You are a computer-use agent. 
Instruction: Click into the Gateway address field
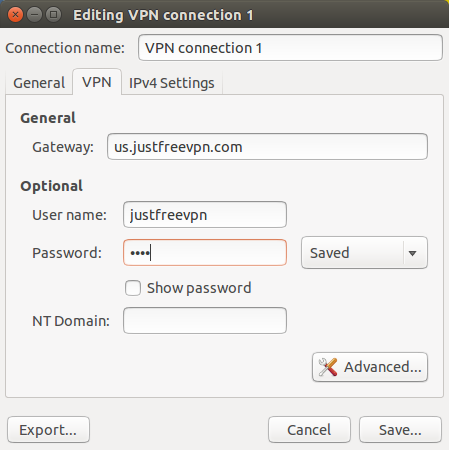point(267,147)
